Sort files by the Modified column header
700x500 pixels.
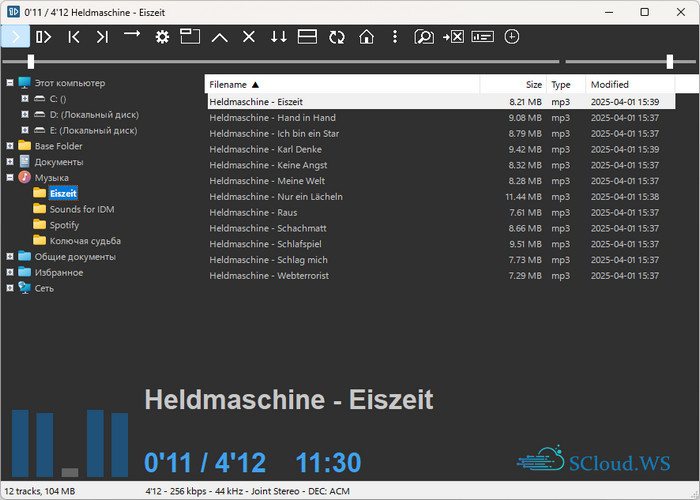pos(609,85)
